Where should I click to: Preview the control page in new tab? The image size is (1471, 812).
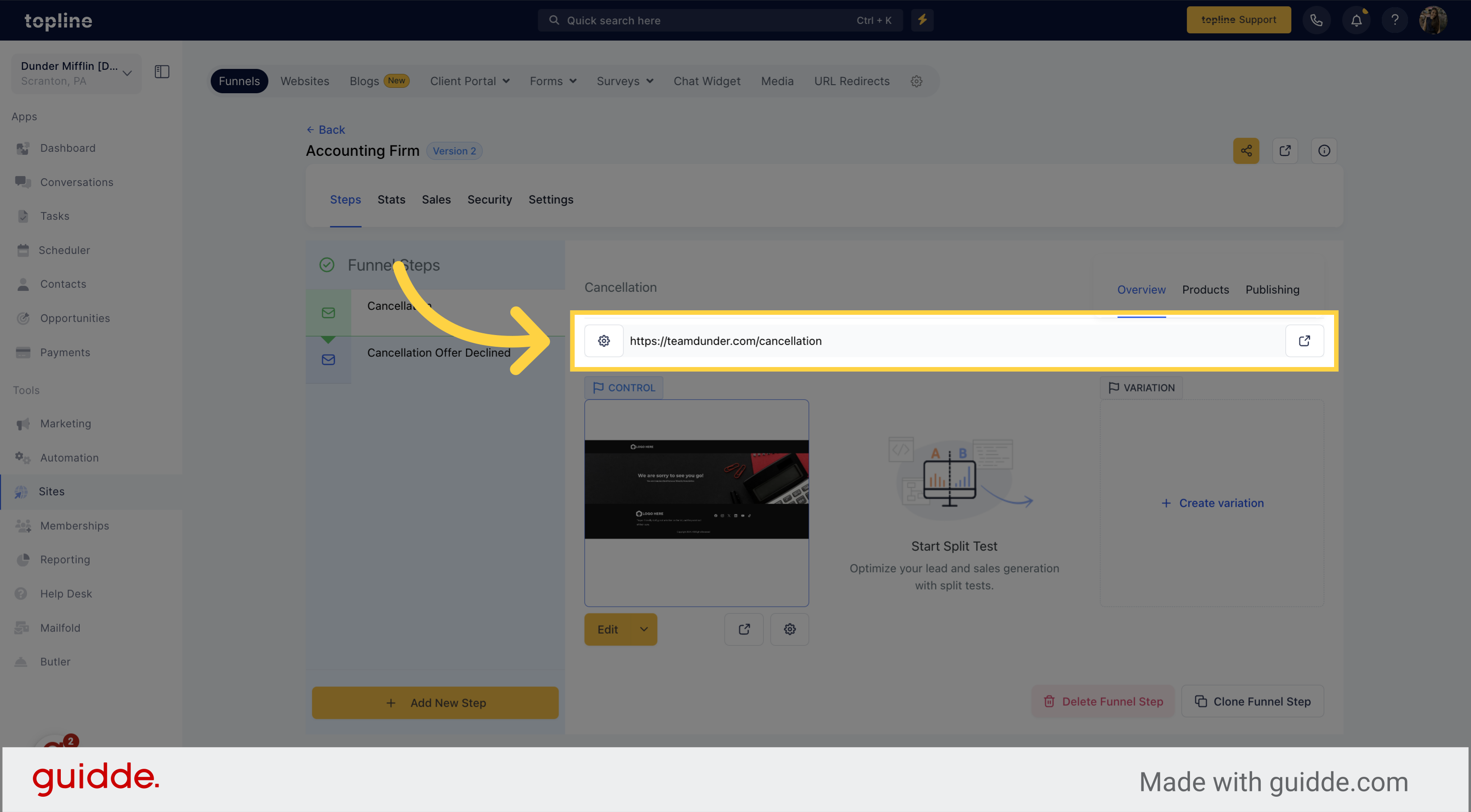pyautogui.click(x=744, y=629)
